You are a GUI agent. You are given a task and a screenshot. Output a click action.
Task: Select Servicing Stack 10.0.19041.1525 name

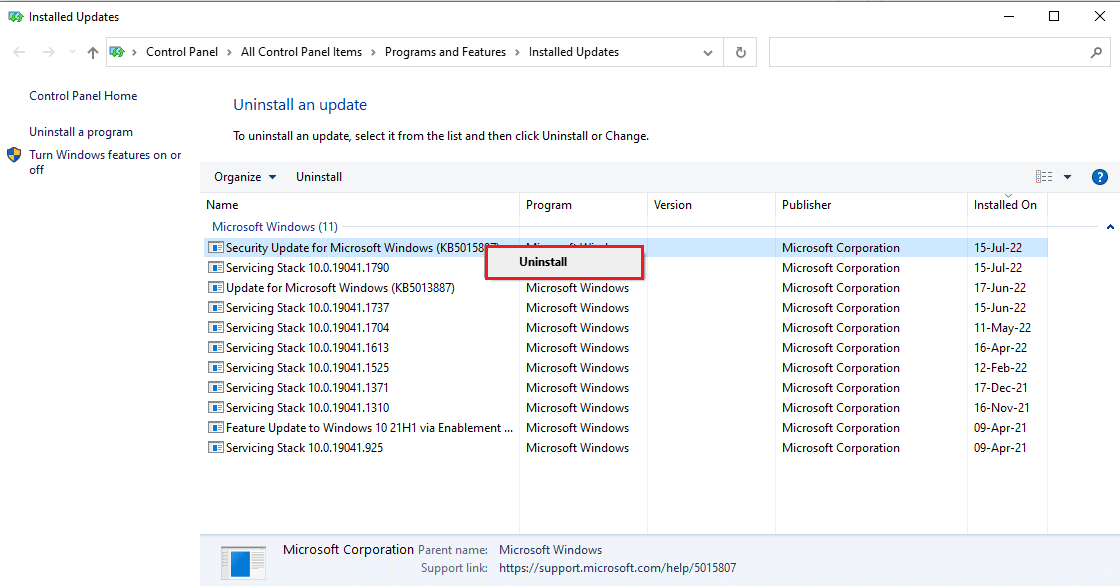pos(308,368)
